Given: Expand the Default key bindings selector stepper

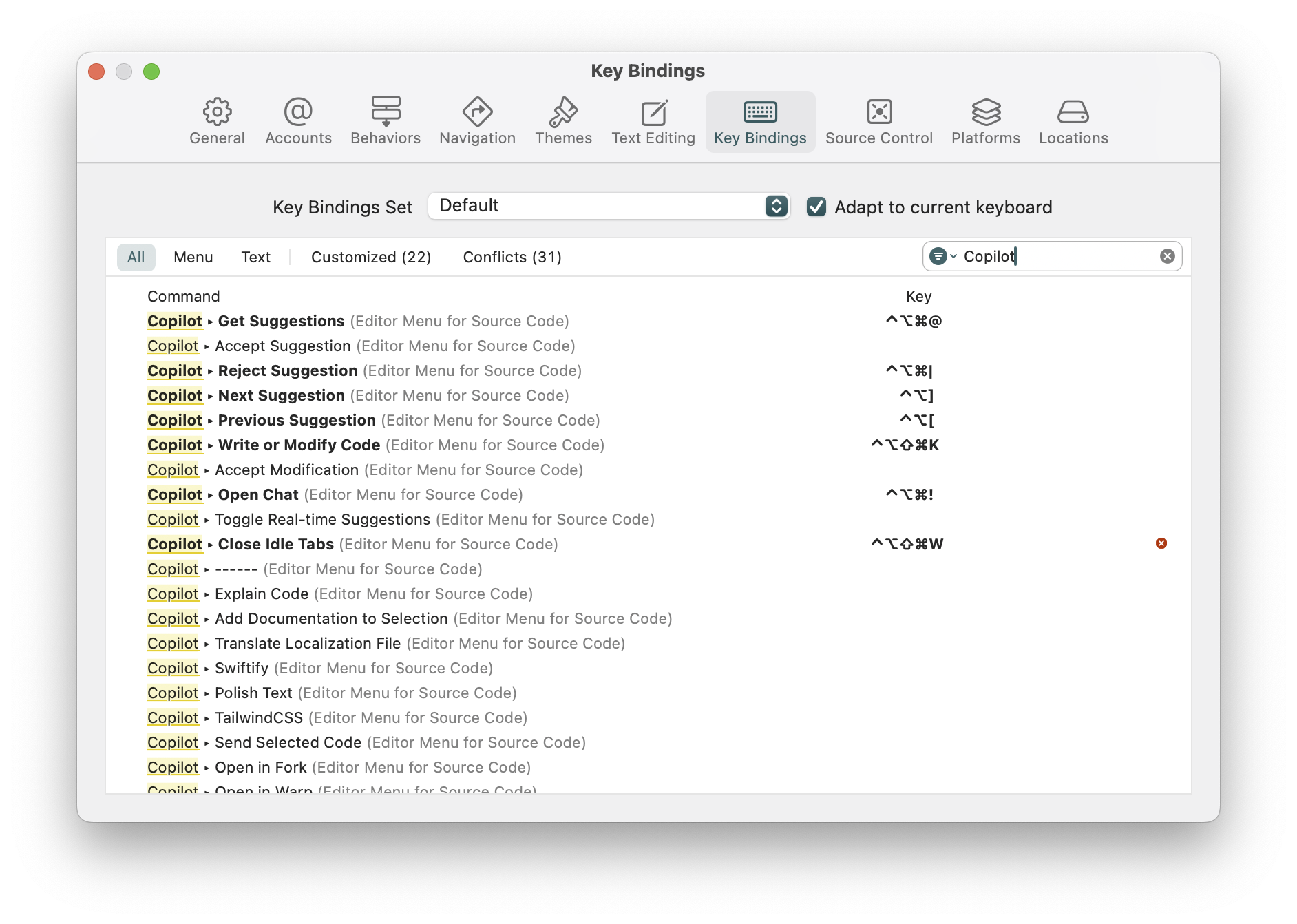Looking at the screenshot, I should click(x=775, y=205).
